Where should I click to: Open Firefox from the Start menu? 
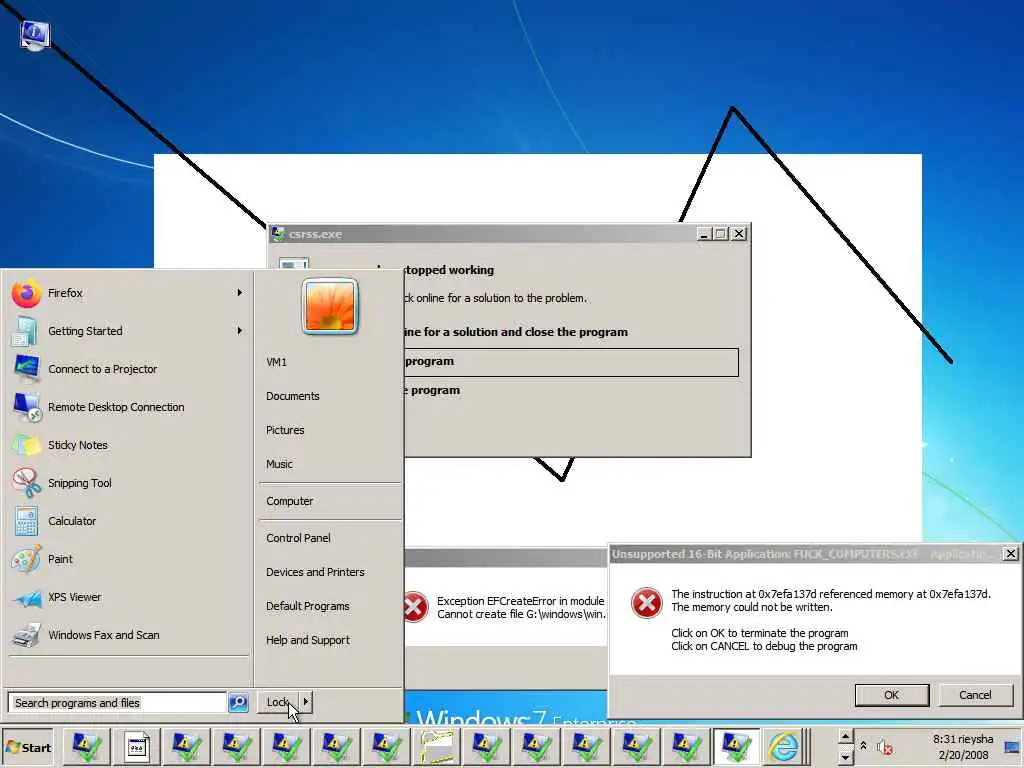point(127,293)
